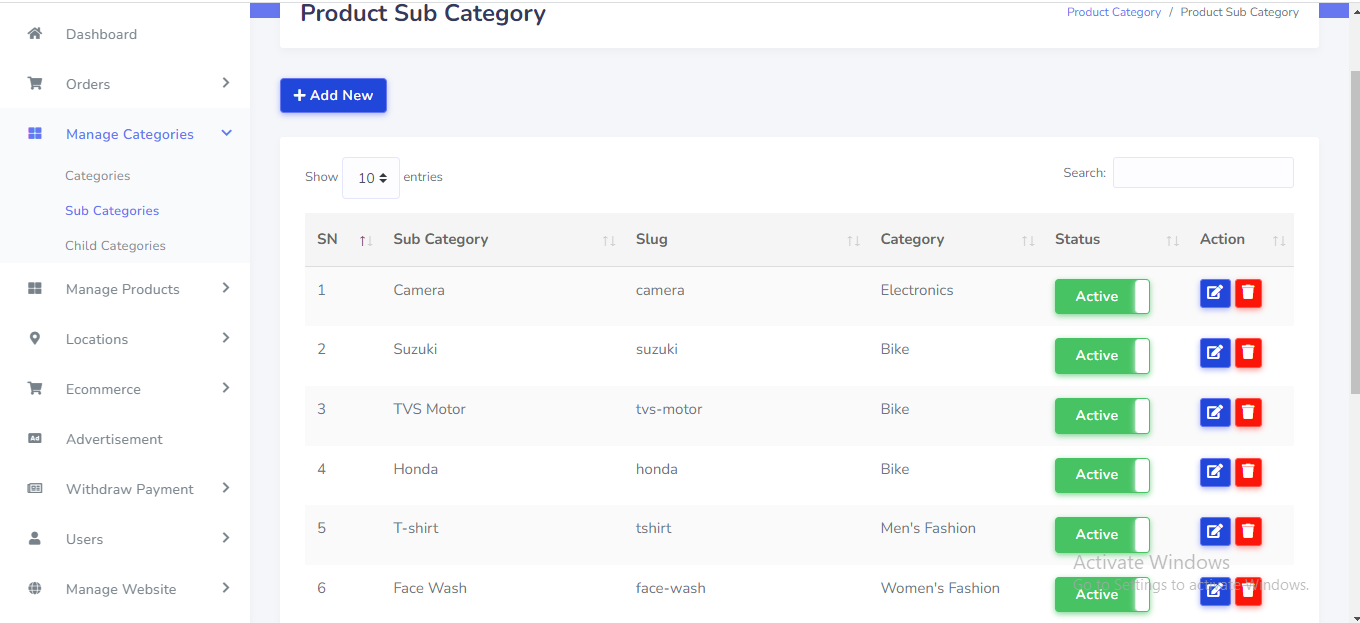Click the Add New button

click(333, 96)
